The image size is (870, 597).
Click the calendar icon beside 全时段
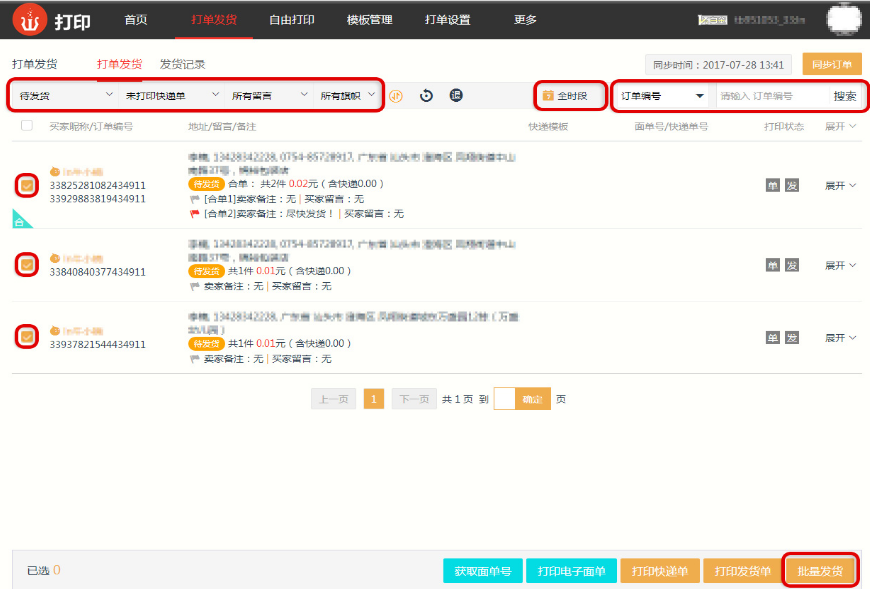click(548, 95)
